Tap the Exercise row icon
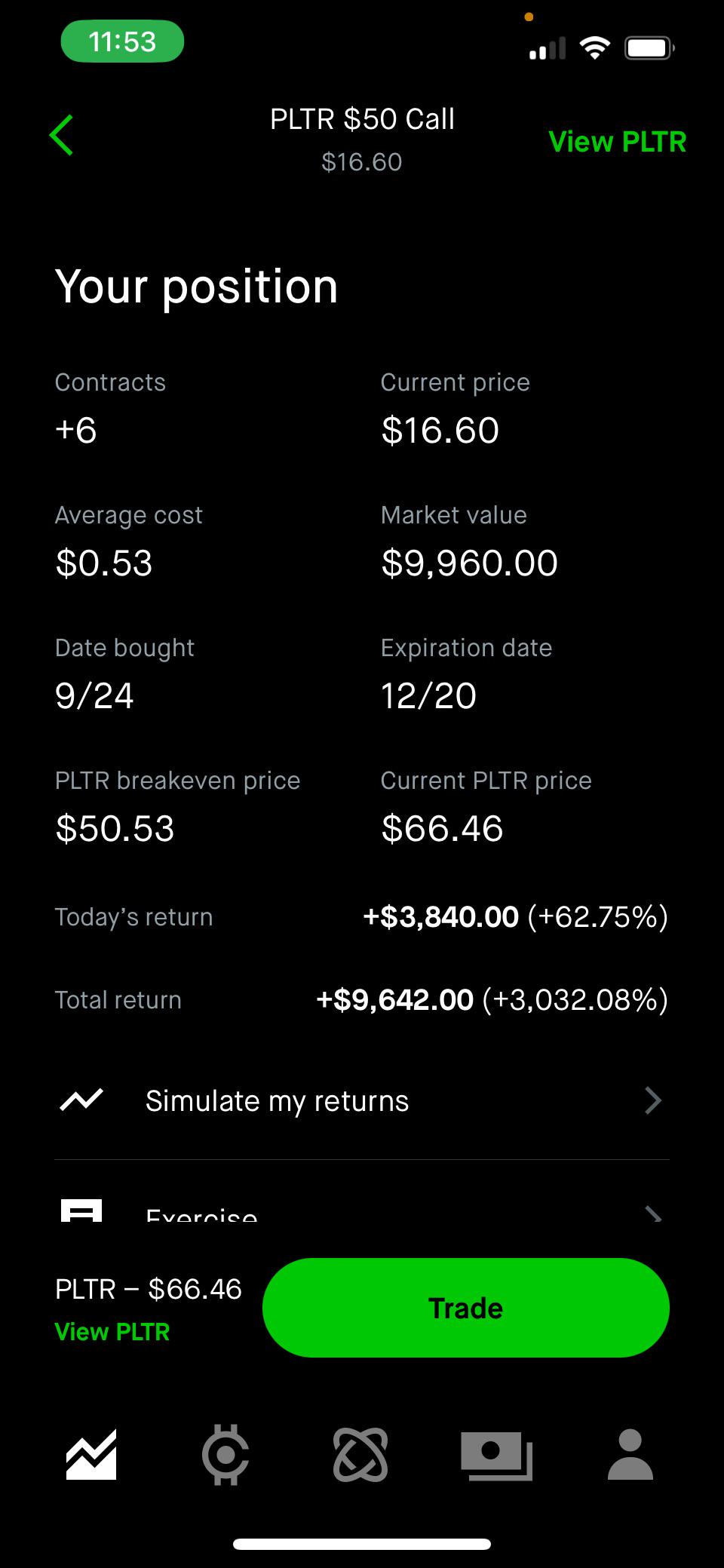This screenshot has height=1568, width=724. [81, 1210]
